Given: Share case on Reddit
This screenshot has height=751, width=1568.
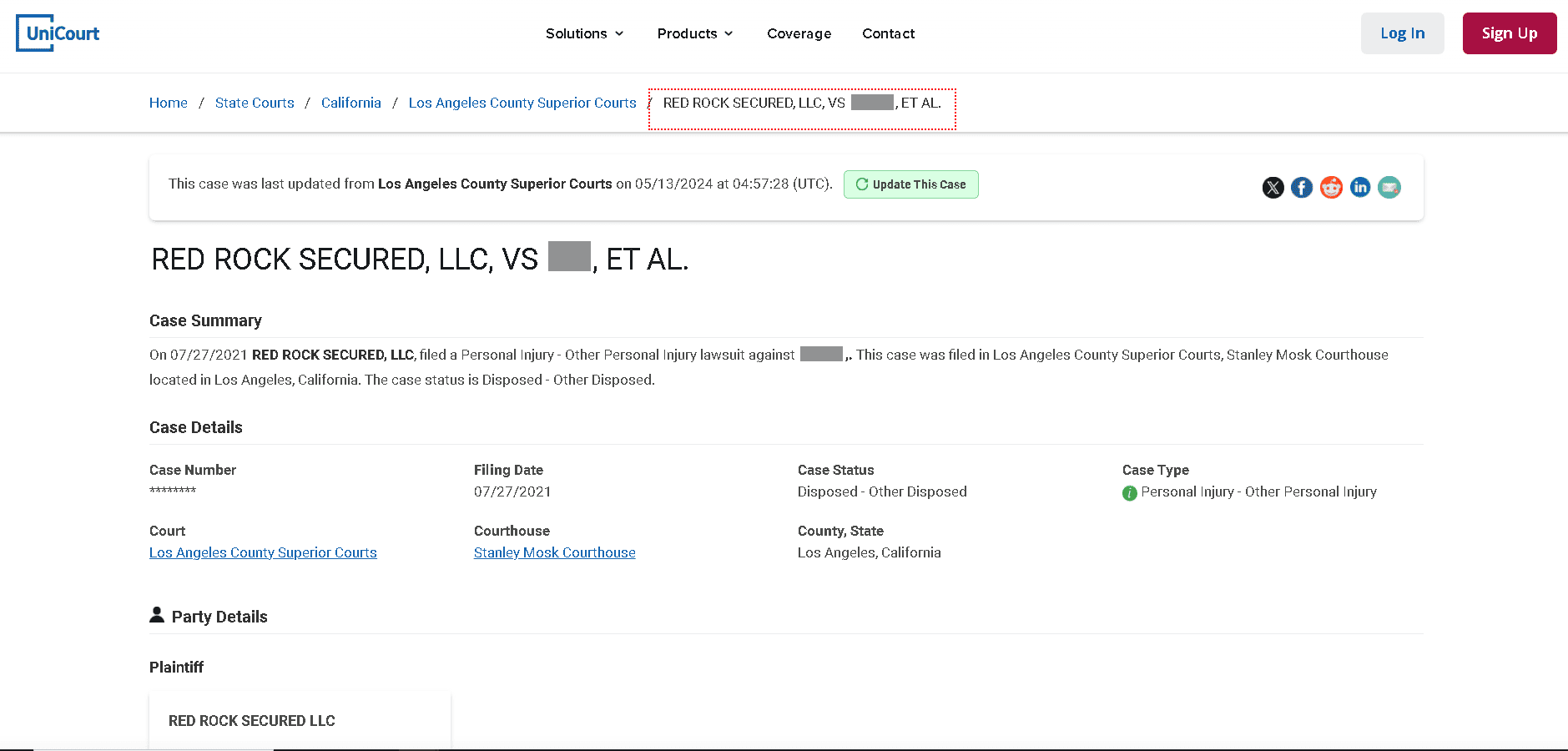Looking at the screenshot, I should (x=1331, y=188).
